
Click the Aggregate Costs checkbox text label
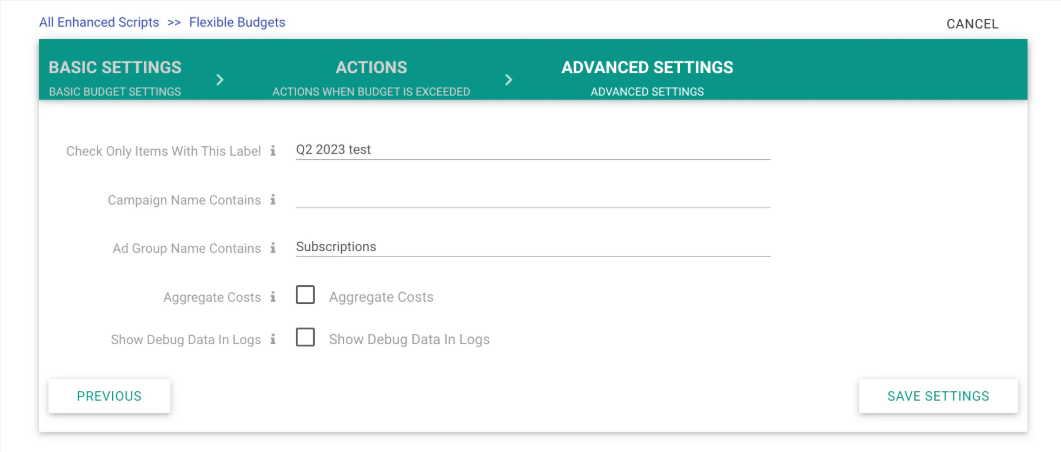tap(381, 297)
